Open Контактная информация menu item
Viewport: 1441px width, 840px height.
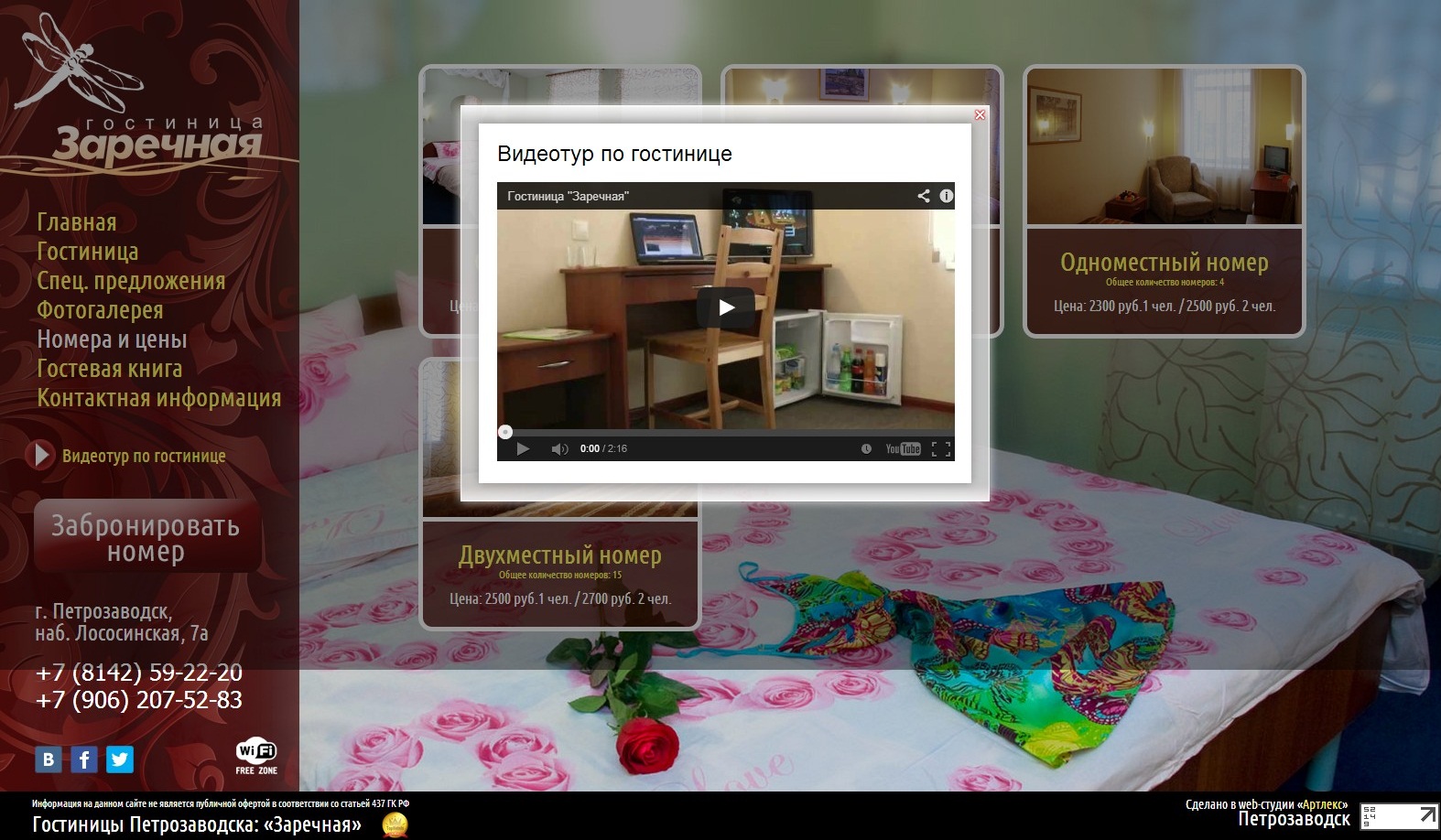click(x=159, y=398)
